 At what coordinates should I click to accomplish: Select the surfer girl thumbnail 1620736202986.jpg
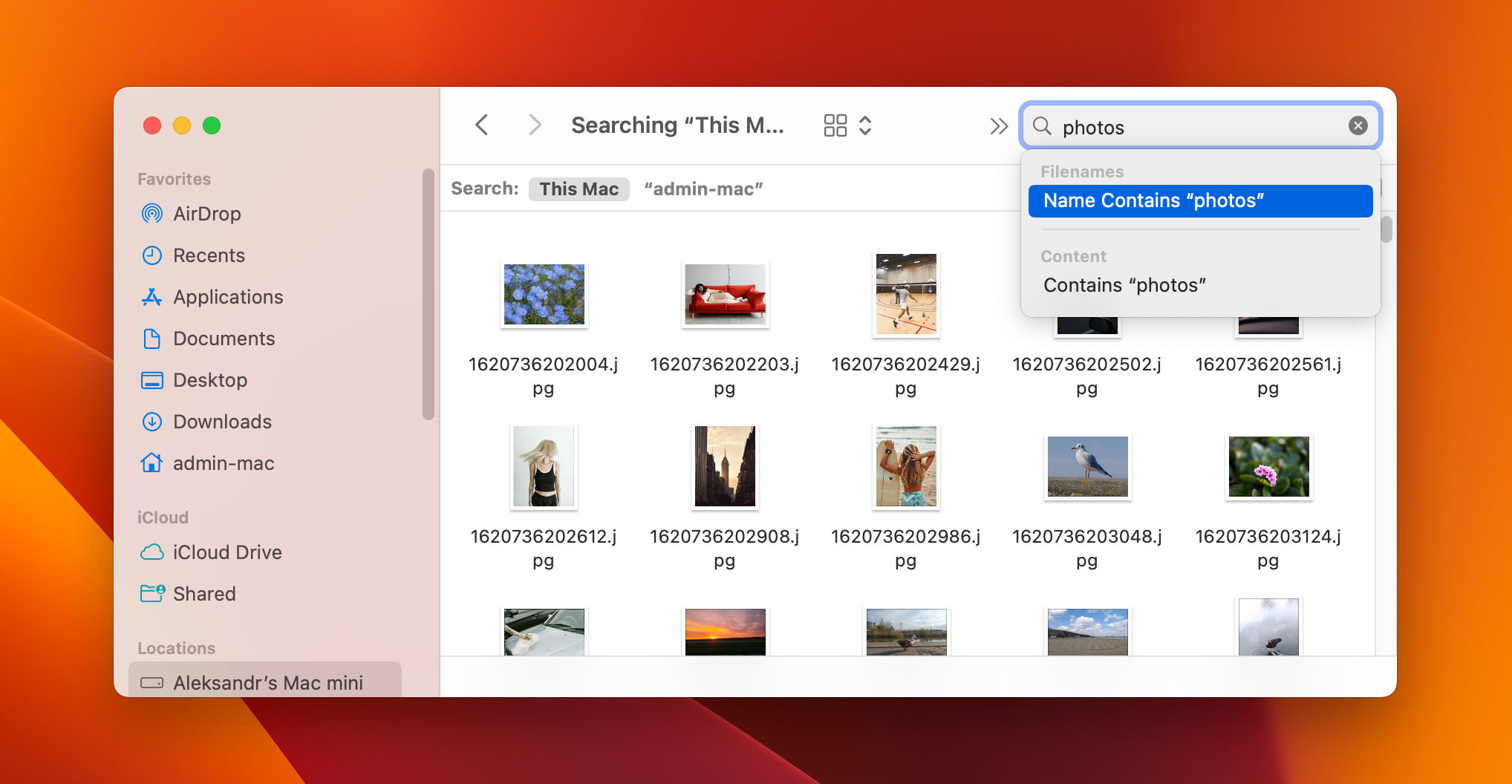[x=906, y=466]
